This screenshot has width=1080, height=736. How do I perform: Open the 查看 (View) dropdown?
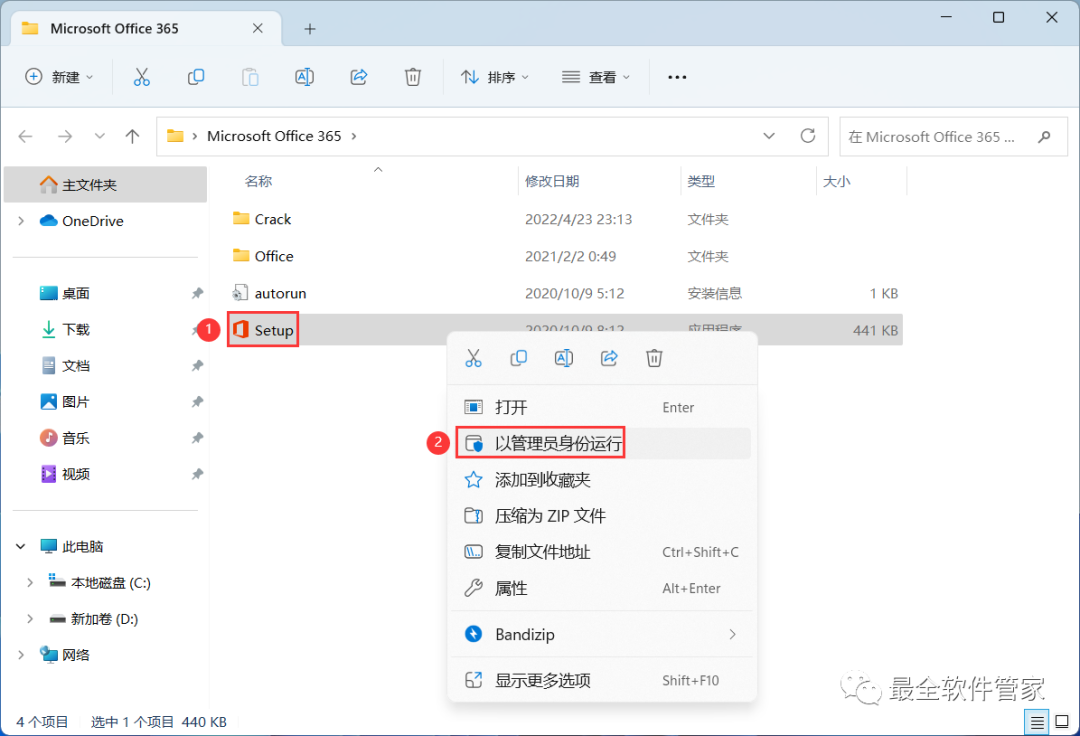pos(595,77)
